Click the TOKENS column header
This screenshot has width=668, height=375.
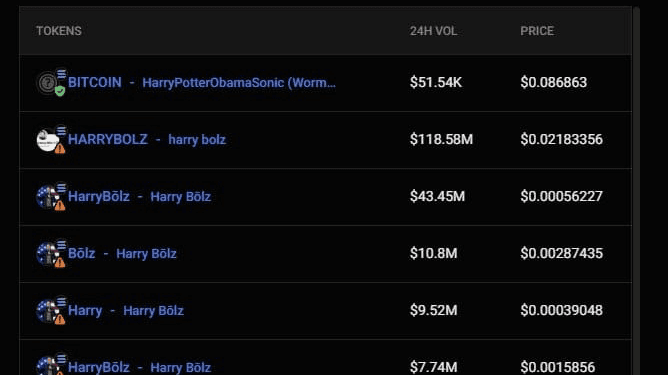pos(59,31)
